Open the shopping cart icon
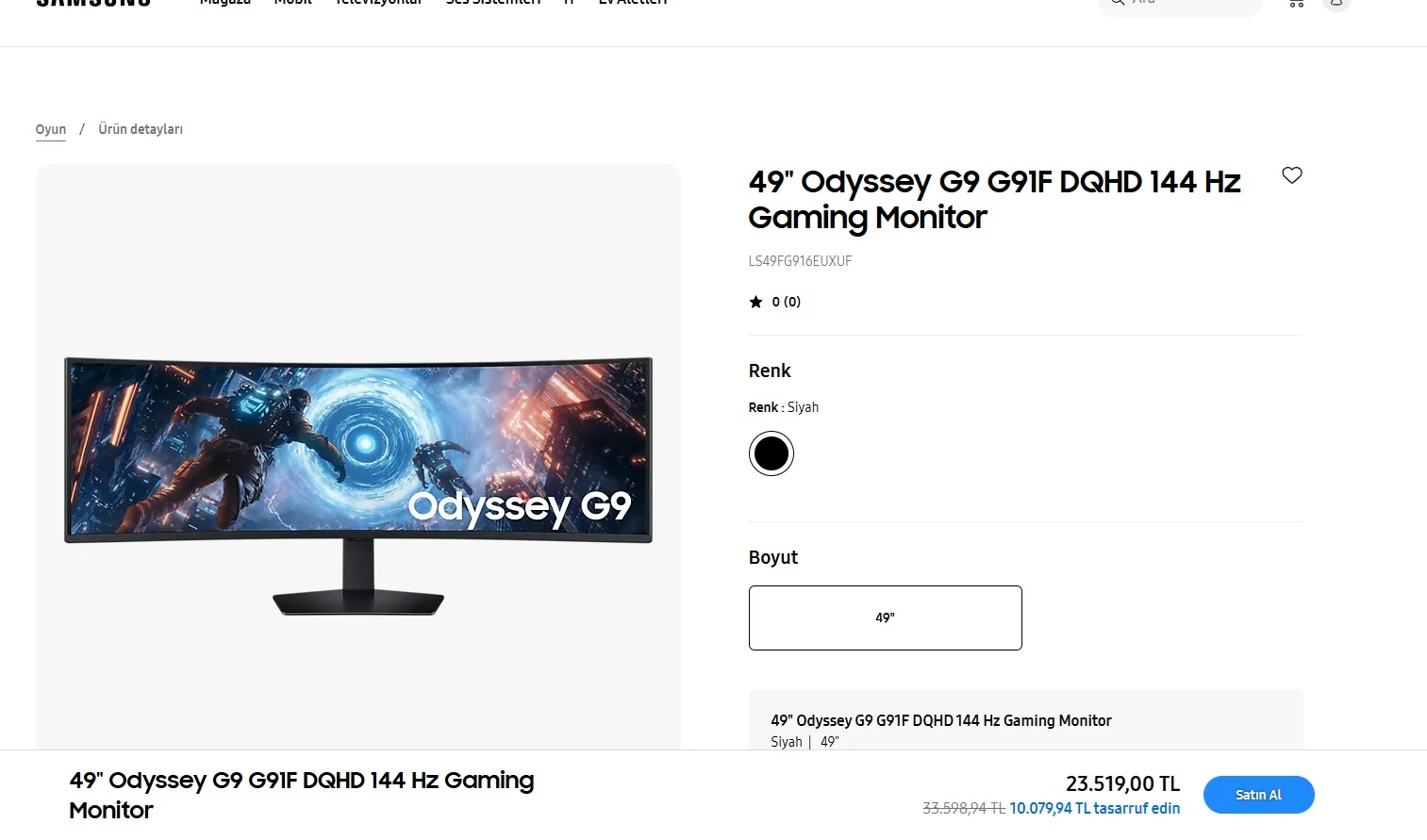 [x=1296, y=3]
